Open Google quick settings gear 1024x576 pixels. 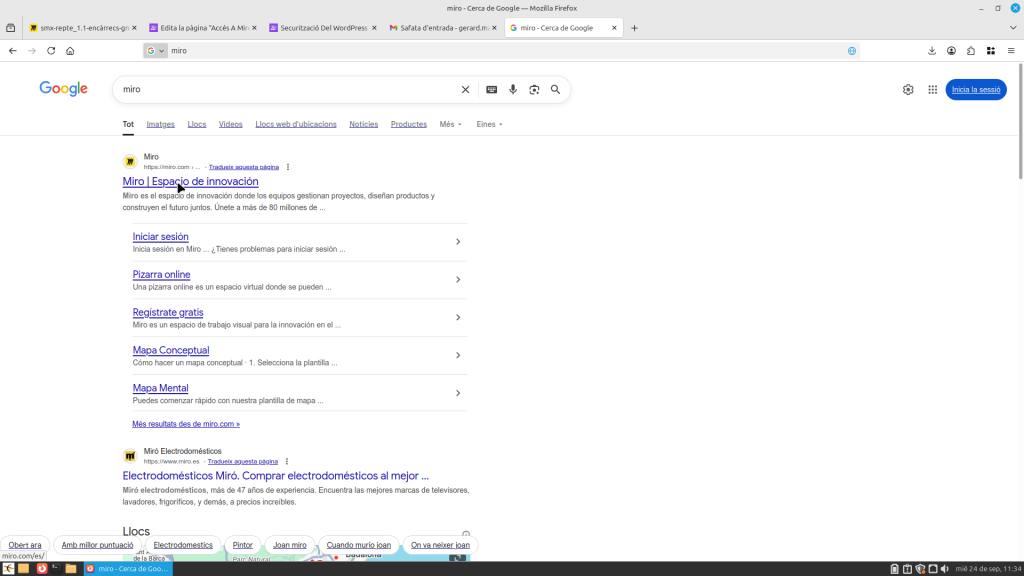click(908, 89)
